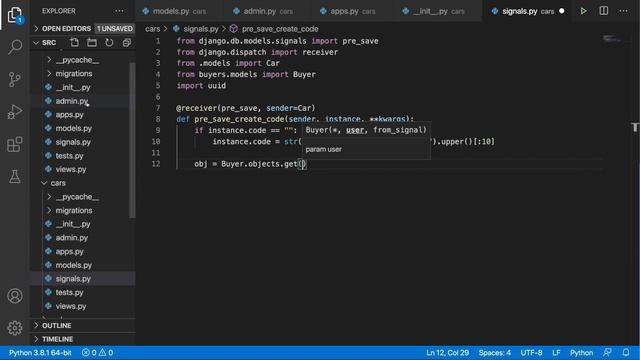Screen dimensions: 640x360
Task: Click the editor minimap preview
Action: [616, 39]
